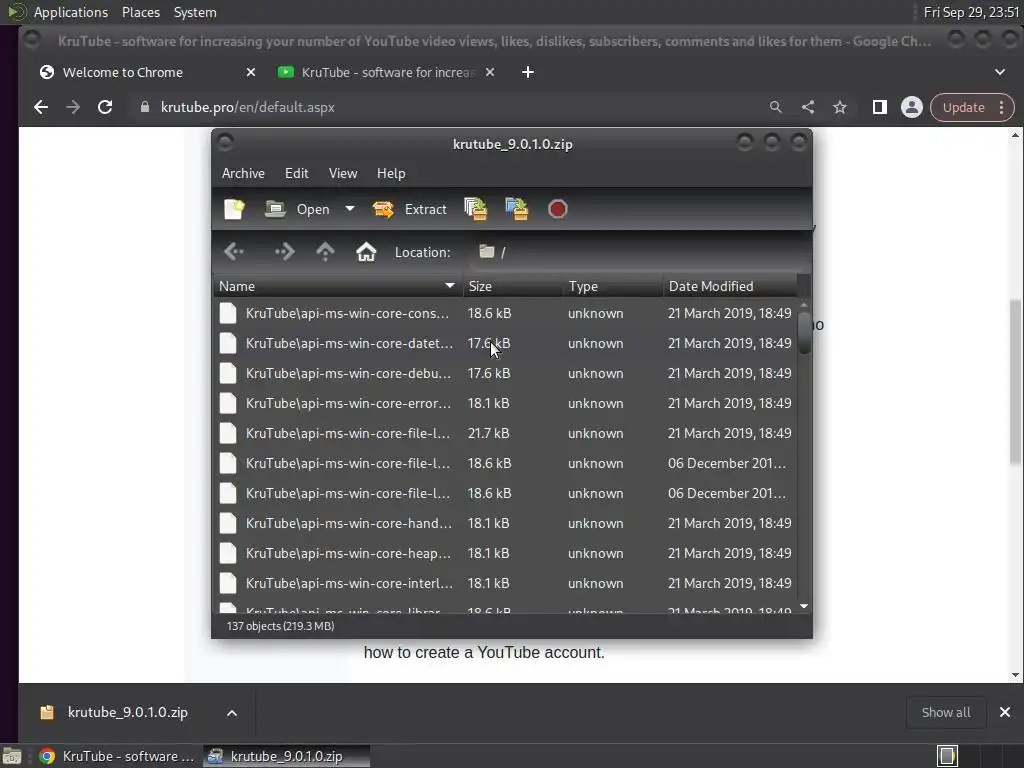This screenshot has width=1024, height=768.
Task: Click the add files to archive icon
Action: [476, 209]
